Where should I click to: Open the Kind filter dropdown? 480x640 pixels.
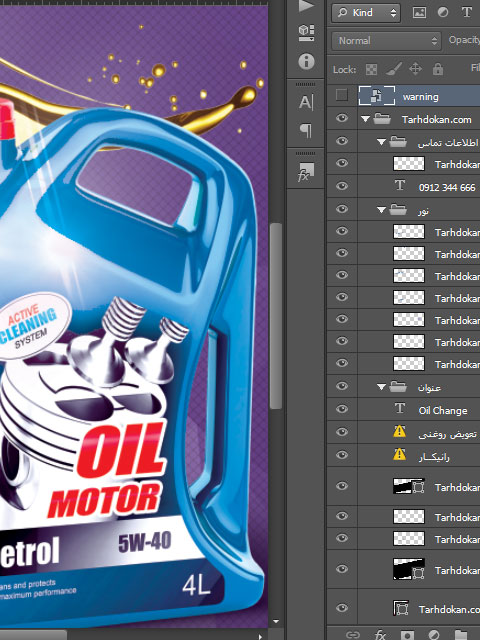click(366, 13)
